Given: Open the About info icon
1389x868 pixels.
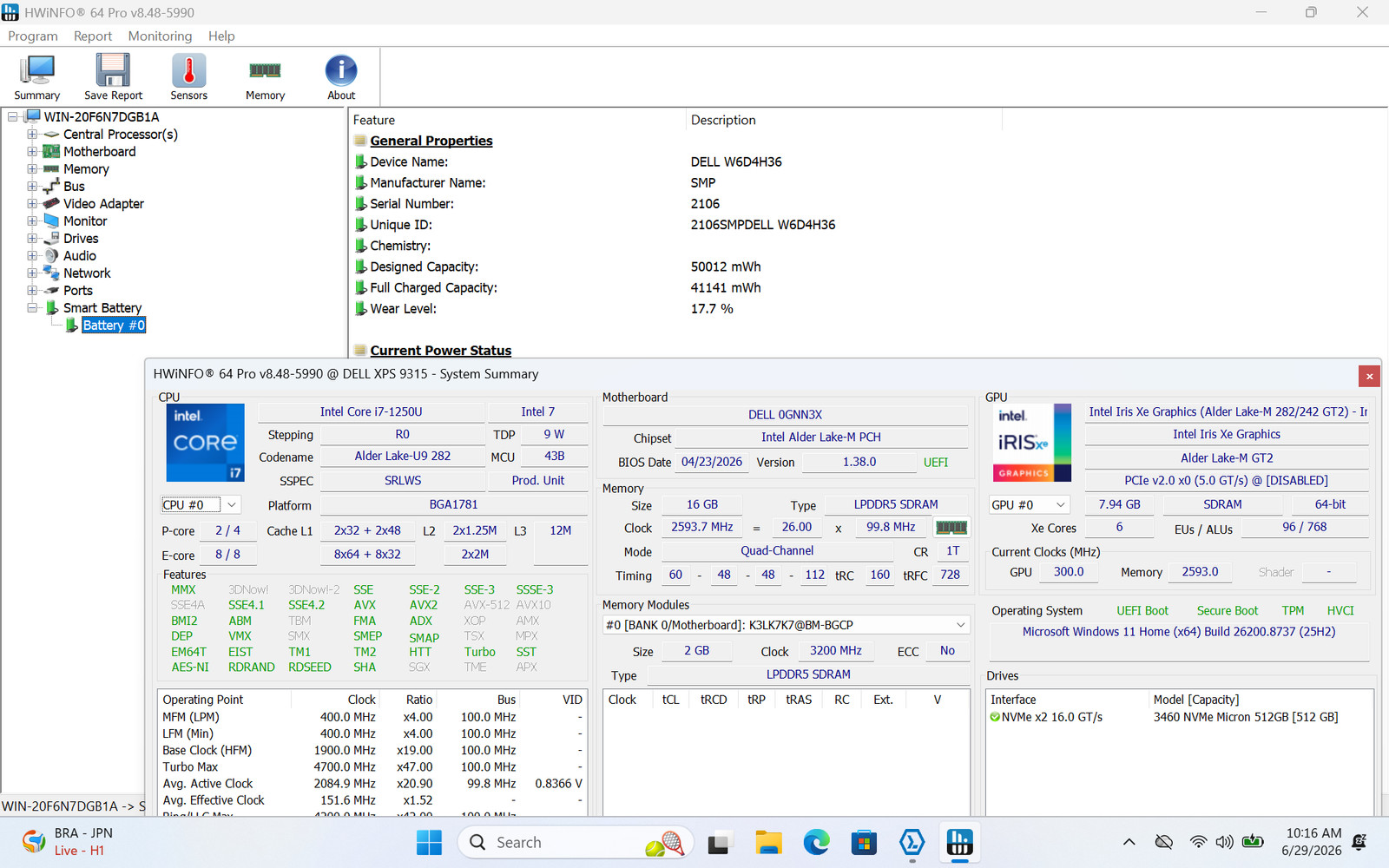Looking at the screenshot, I should 341,77.
